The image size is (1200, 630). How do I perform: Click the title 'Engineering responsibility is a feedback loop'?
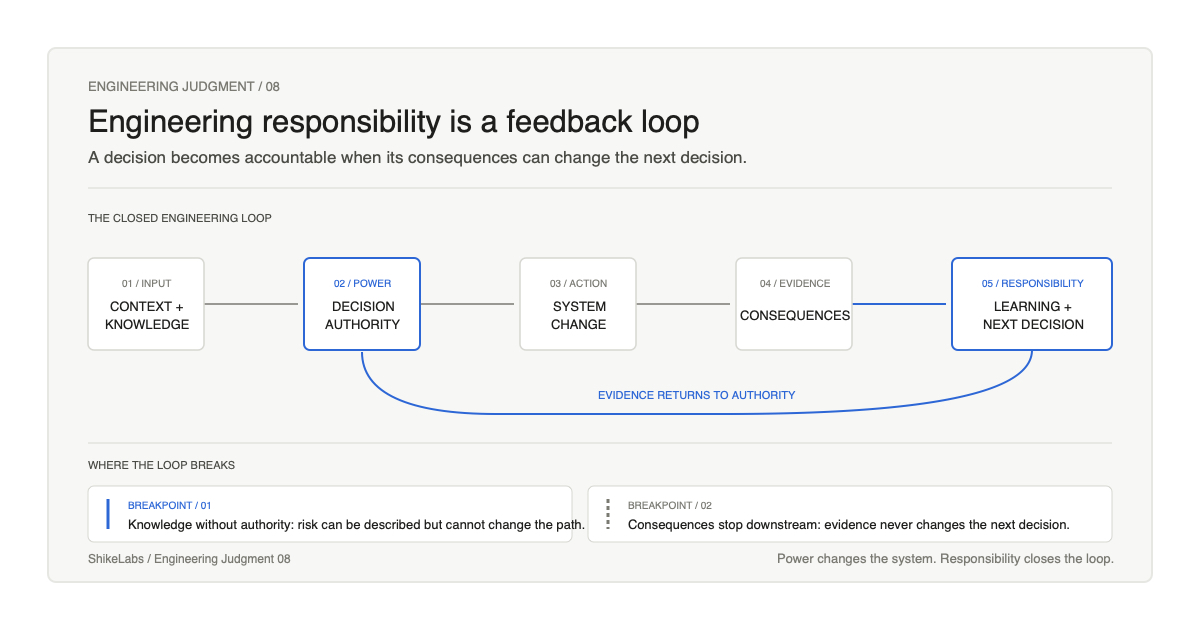394,122
